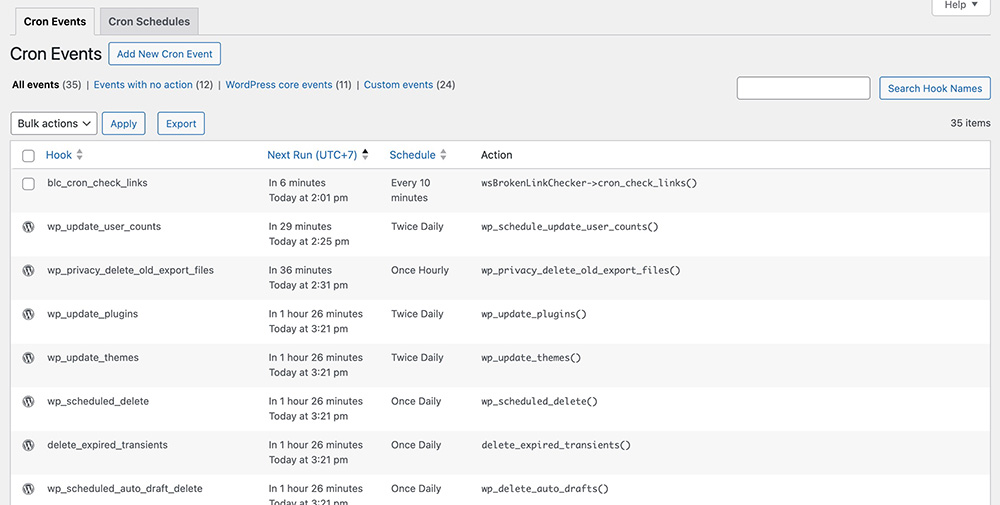The height and width of the screenshot is (505, 1000).
Task: Click Every 10 minutes schedule cell
Action: pos(411,190)
